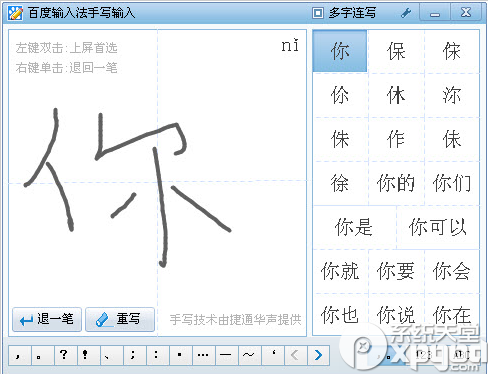Image resolution: width=488 pixels, height=374 pixels.
Task: Minimize the handwriting input window
Action: (435, 13)
